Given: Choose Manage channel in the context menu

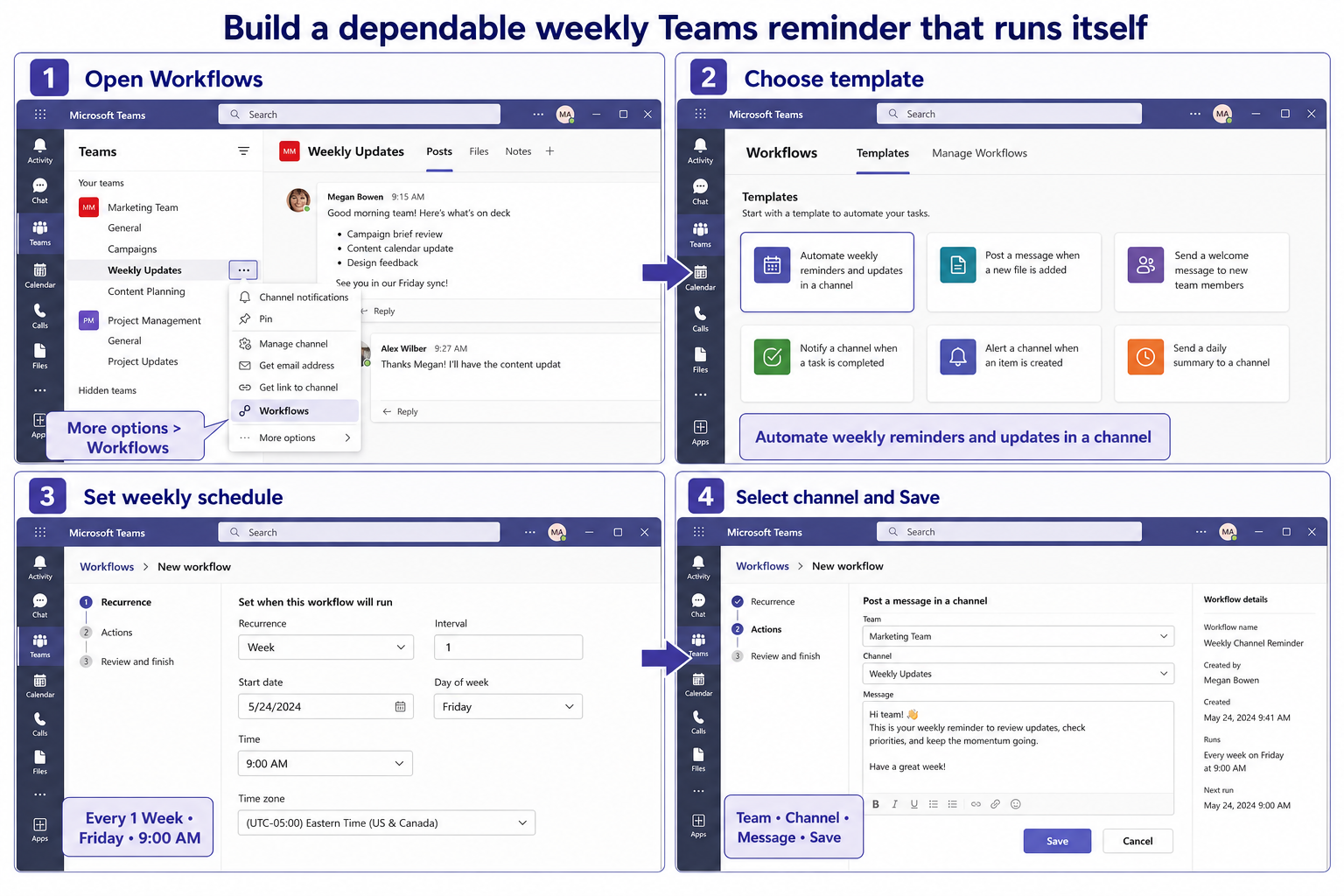Looking at the screenshot, I should pos(295,344).
